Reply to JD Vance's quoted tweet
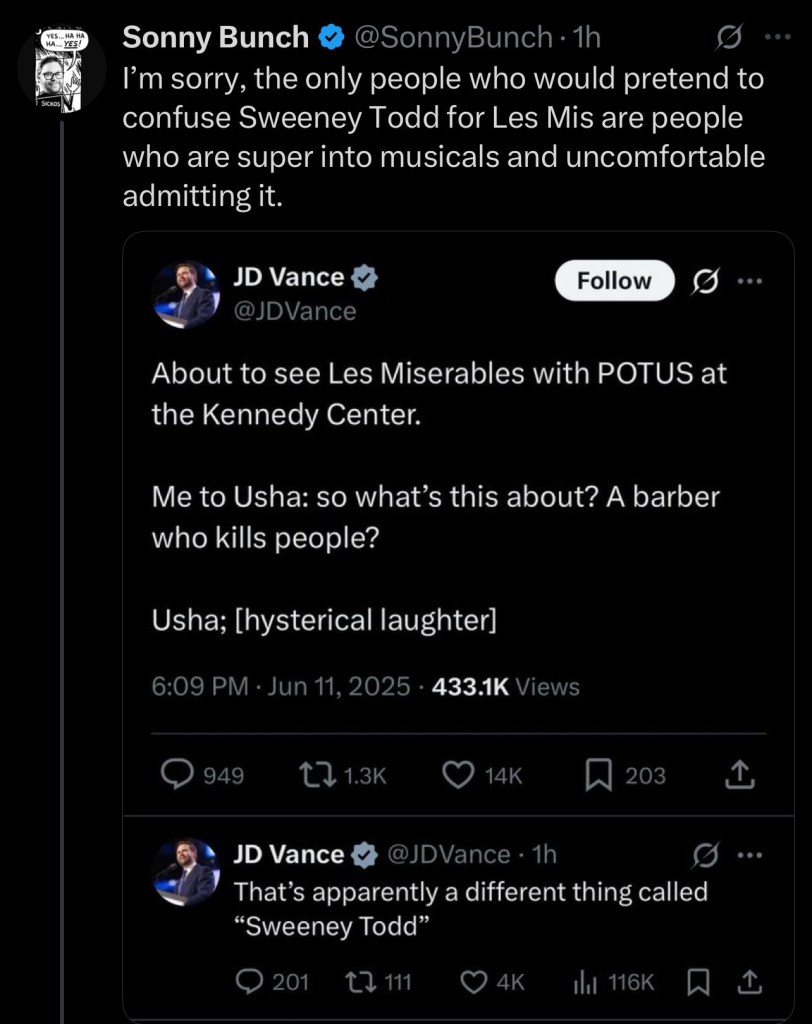The width and height of the screenshot is (812, 1024). (177, 775)
